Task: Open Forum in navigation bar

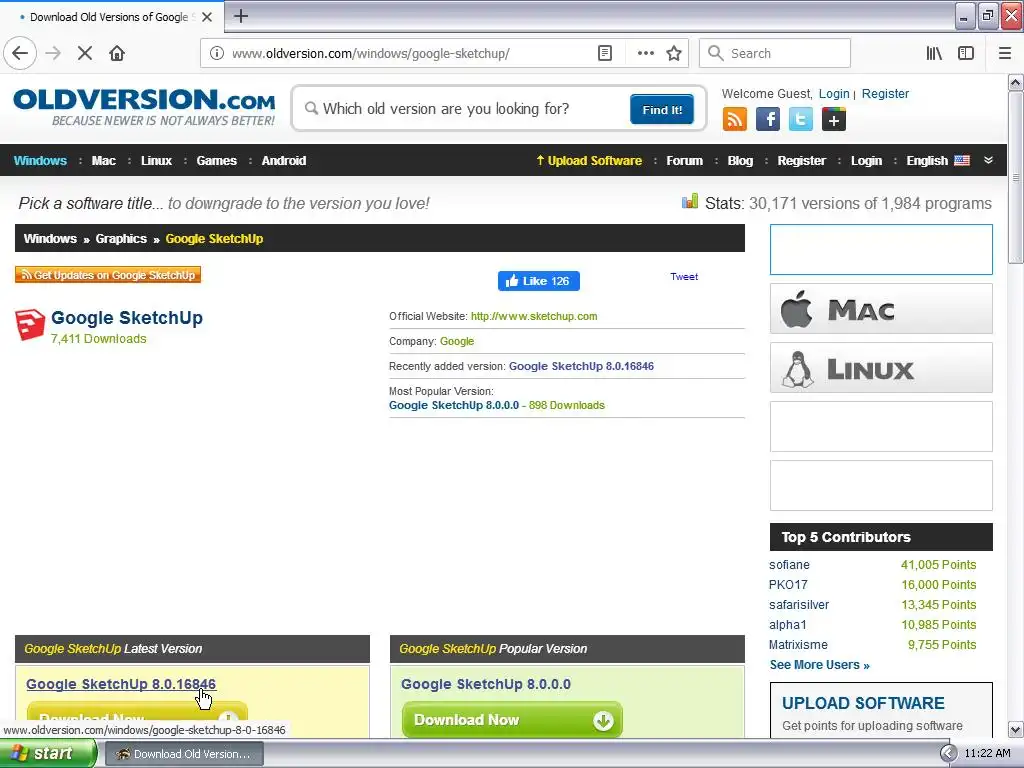Action: click(x=684, y=161)
